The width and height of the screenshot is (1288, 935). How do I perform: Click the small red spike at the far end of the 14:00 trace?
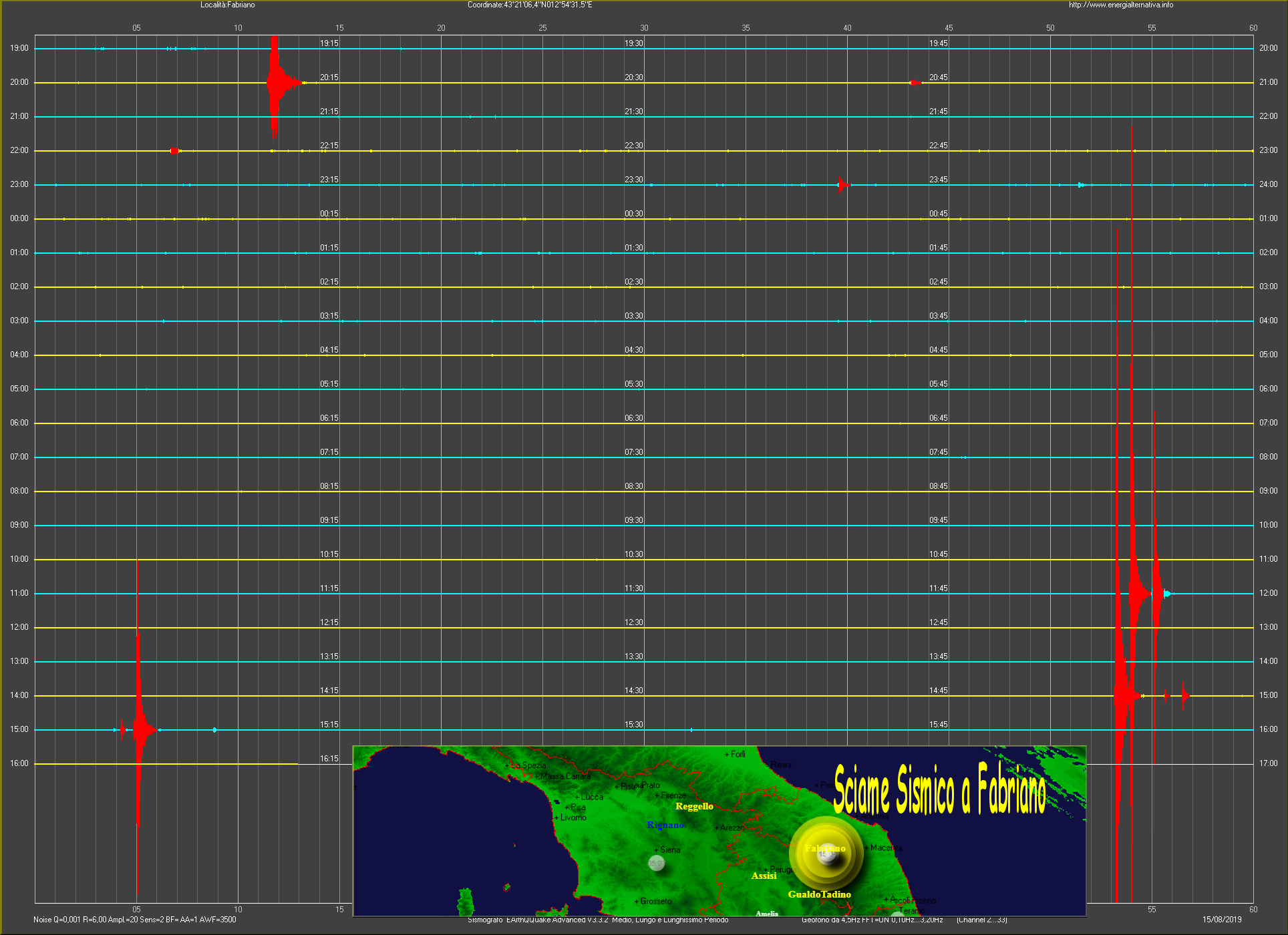click(x=1184, y=695)
